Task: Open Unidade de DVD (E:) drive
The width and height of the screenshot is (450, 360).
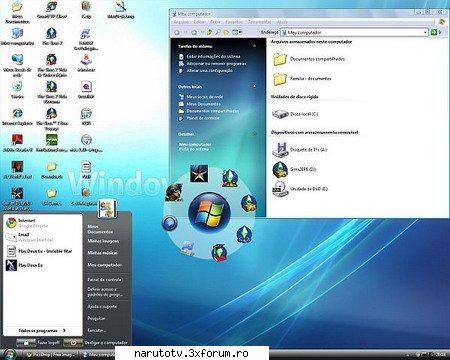Action: [300, 189]
